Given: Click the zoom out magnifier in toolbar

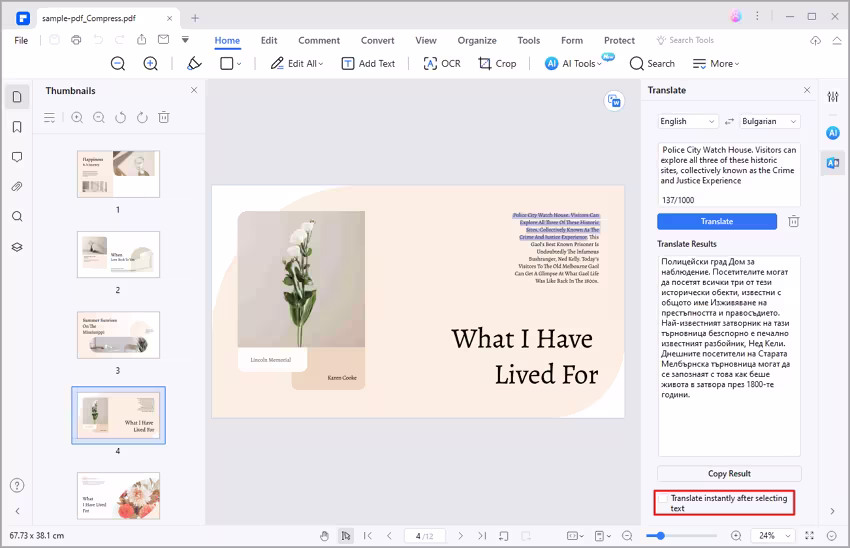Looking at the screenshot, I should 118,63.
